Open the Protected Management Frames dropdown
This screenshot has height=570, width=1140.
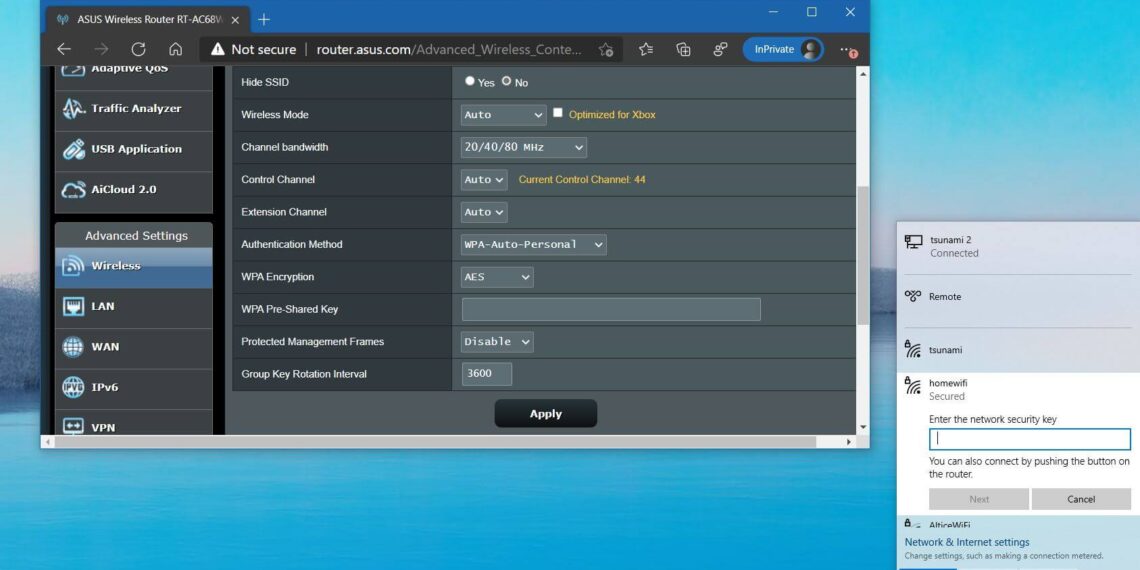coord(497,342)
